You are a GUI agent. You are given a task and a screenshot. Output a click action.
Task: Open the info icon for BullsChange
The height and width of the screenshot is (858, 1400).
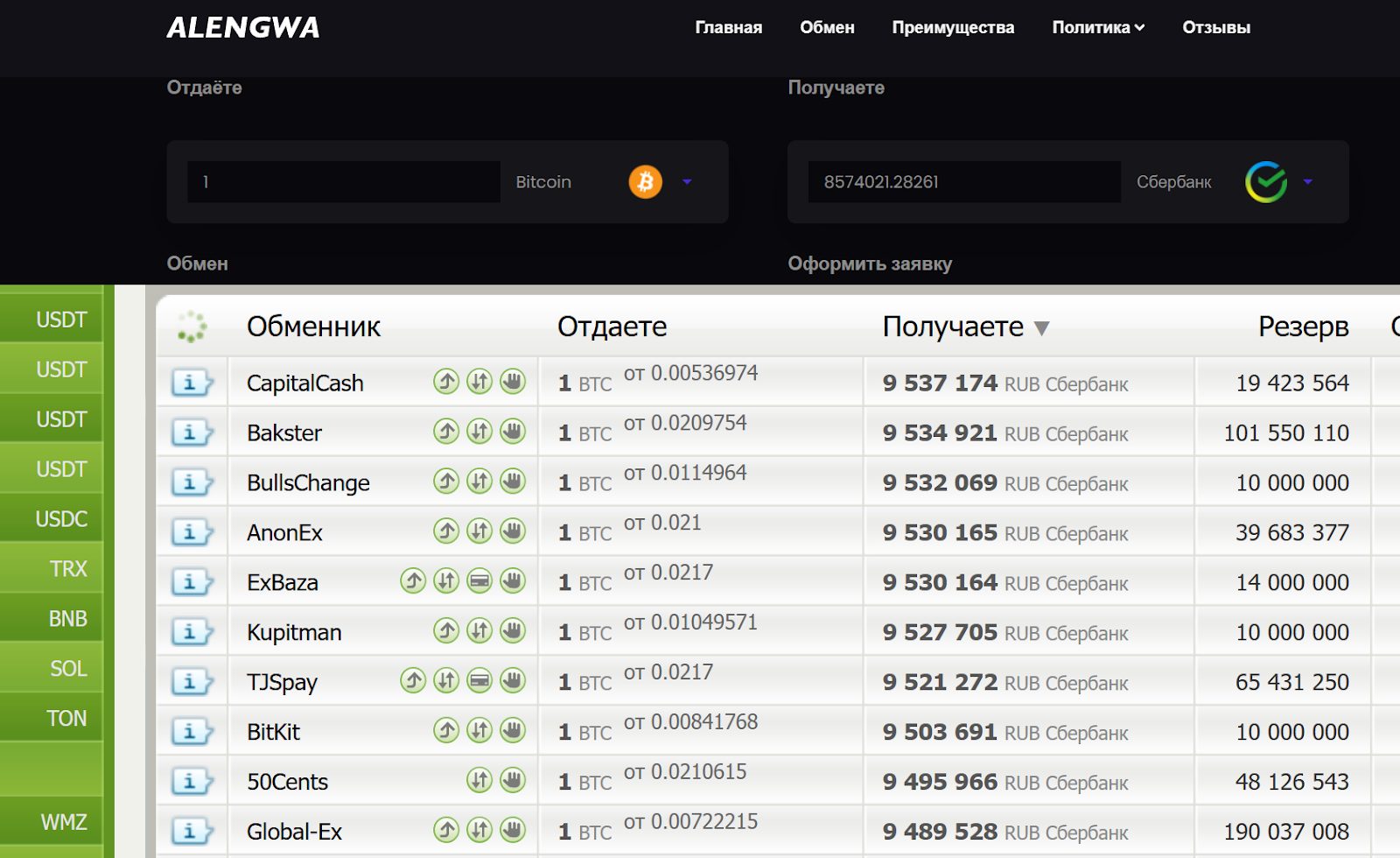click(192, 482)
